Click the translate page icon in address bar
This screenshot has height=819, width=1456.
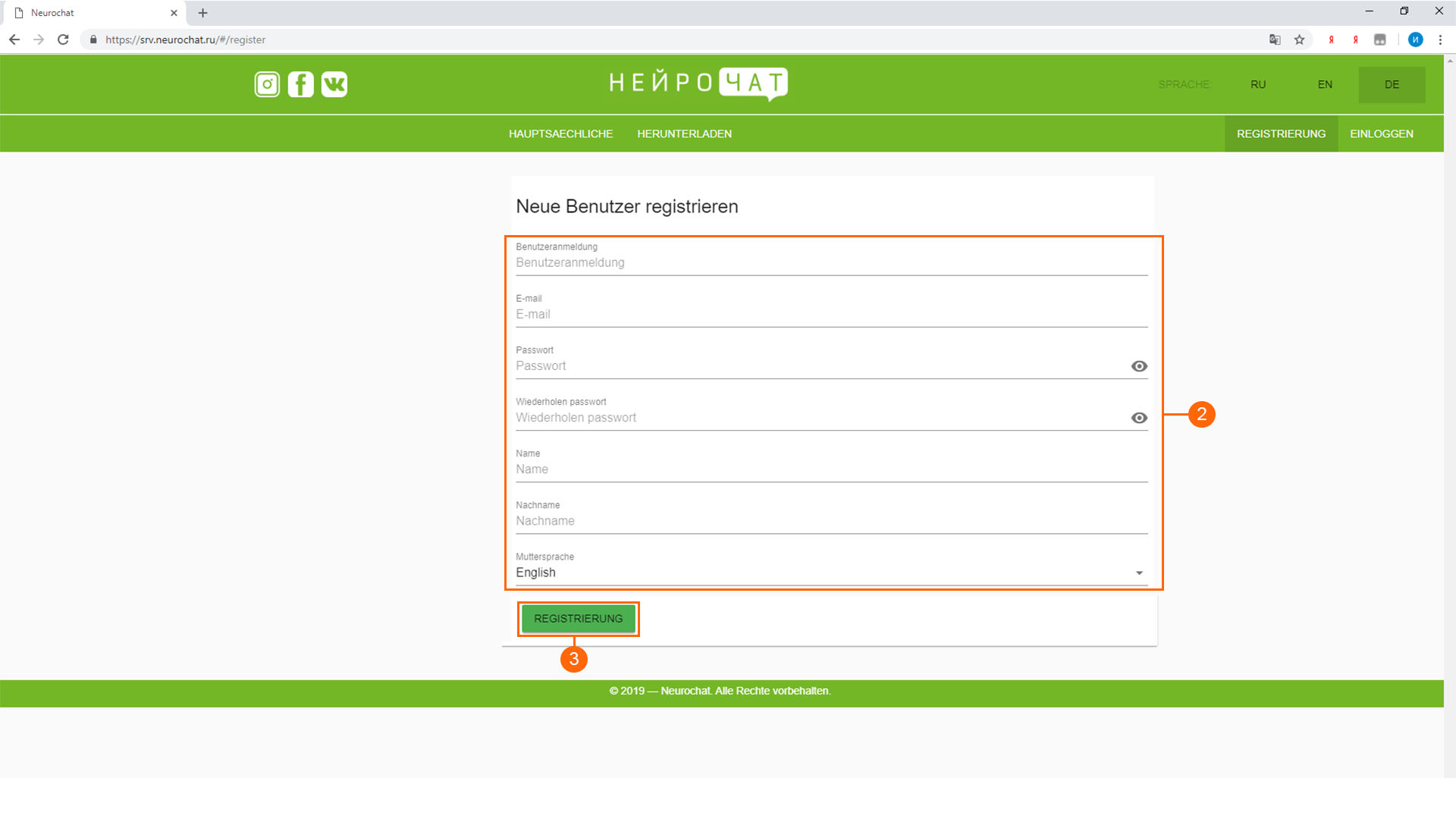click(x=1275, y=39)
